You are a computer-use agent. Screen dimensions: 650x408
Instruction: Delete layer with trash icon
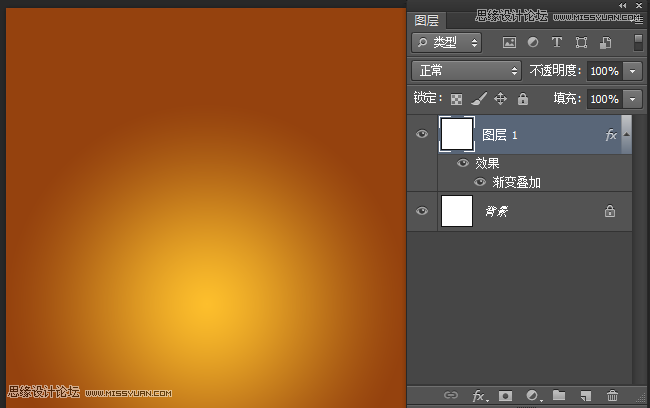click(x=612, y=396)
